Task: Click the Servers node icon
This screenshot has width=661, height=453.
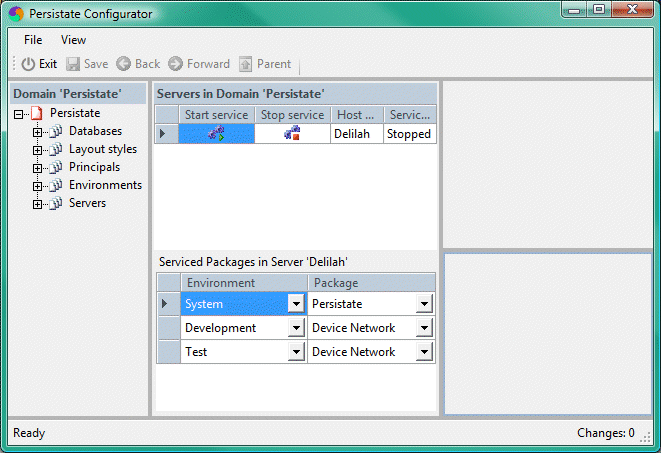Action: 56,204
